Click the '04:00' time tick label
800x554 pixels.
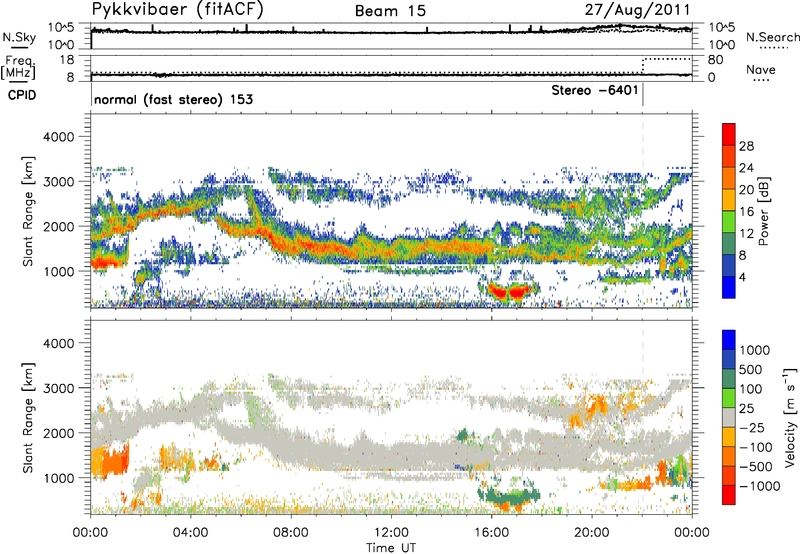tap(190, 533)
